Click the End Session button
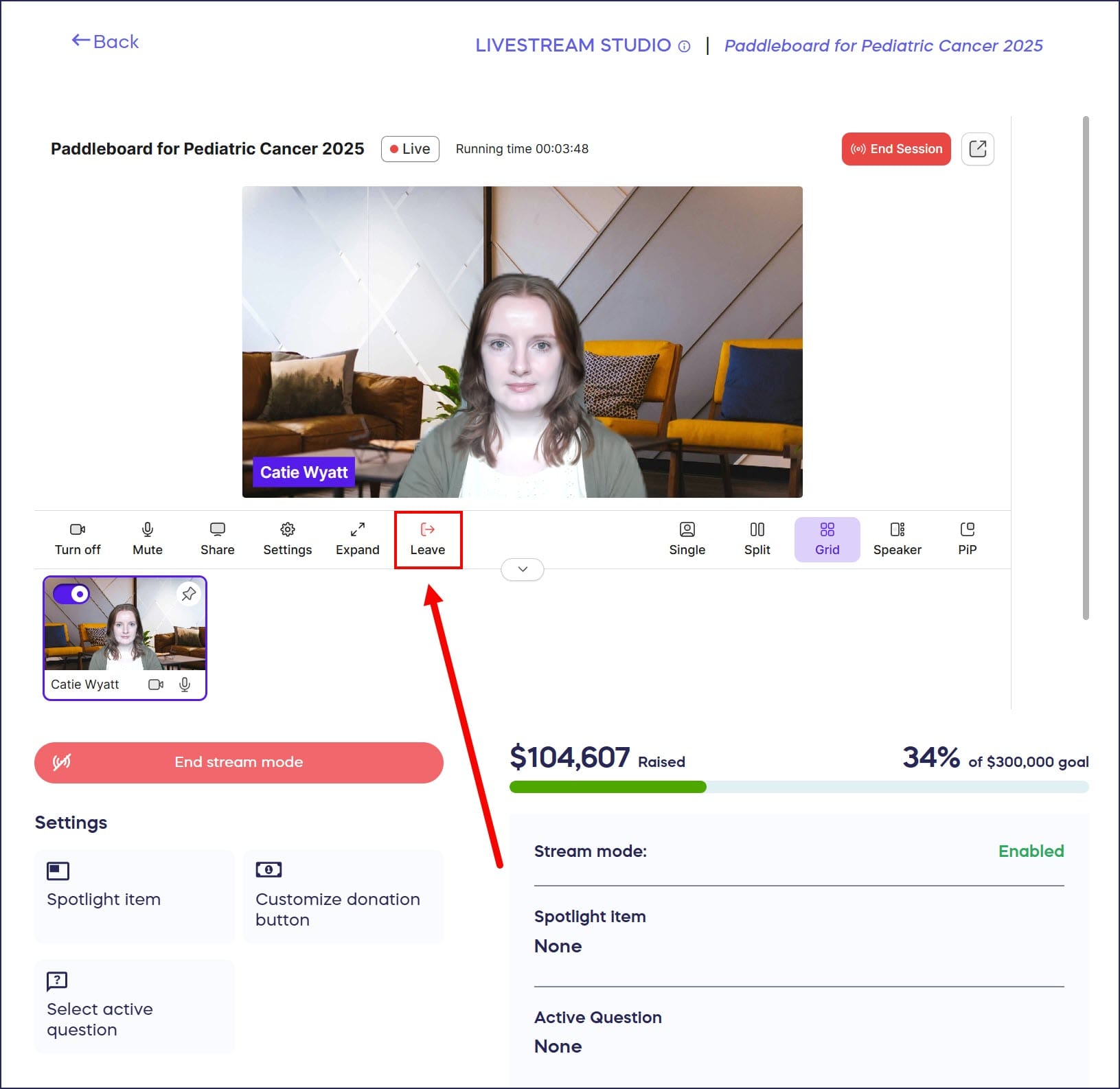This screenshot has height=1089, width=1120. tap(895, 149)
